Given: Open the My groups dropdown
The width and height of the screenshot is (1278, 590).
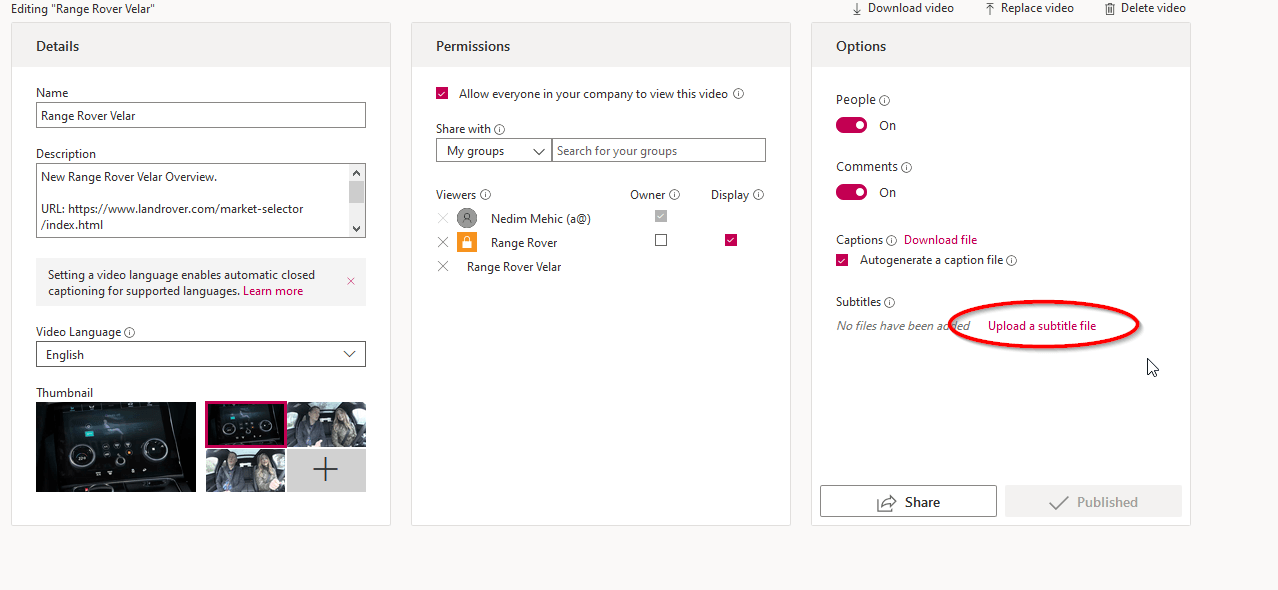Looking at the screenshot, I should tap(494, 151).
